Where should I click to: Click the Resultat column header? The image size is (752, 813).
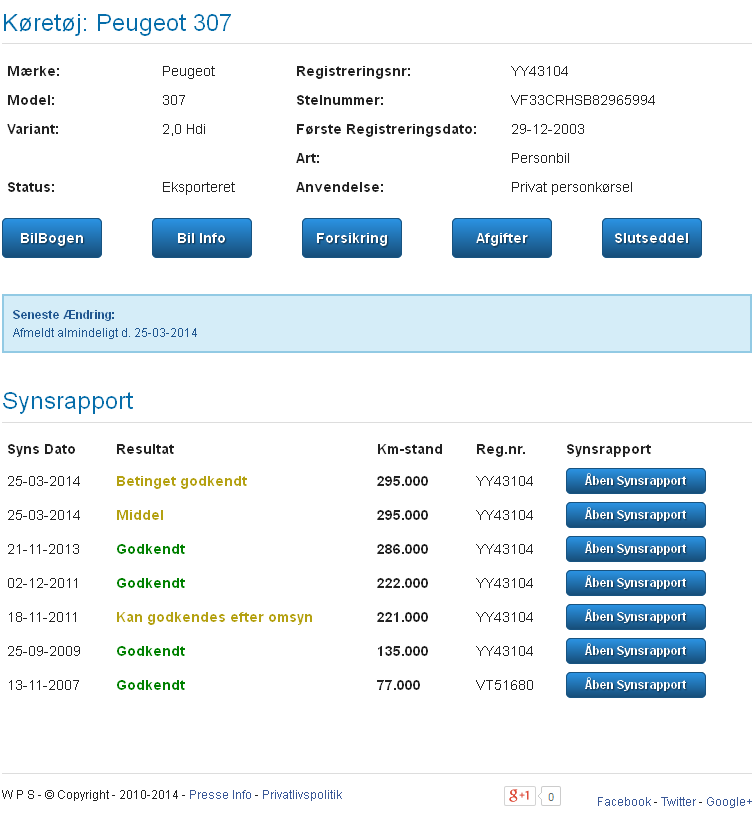145,449
